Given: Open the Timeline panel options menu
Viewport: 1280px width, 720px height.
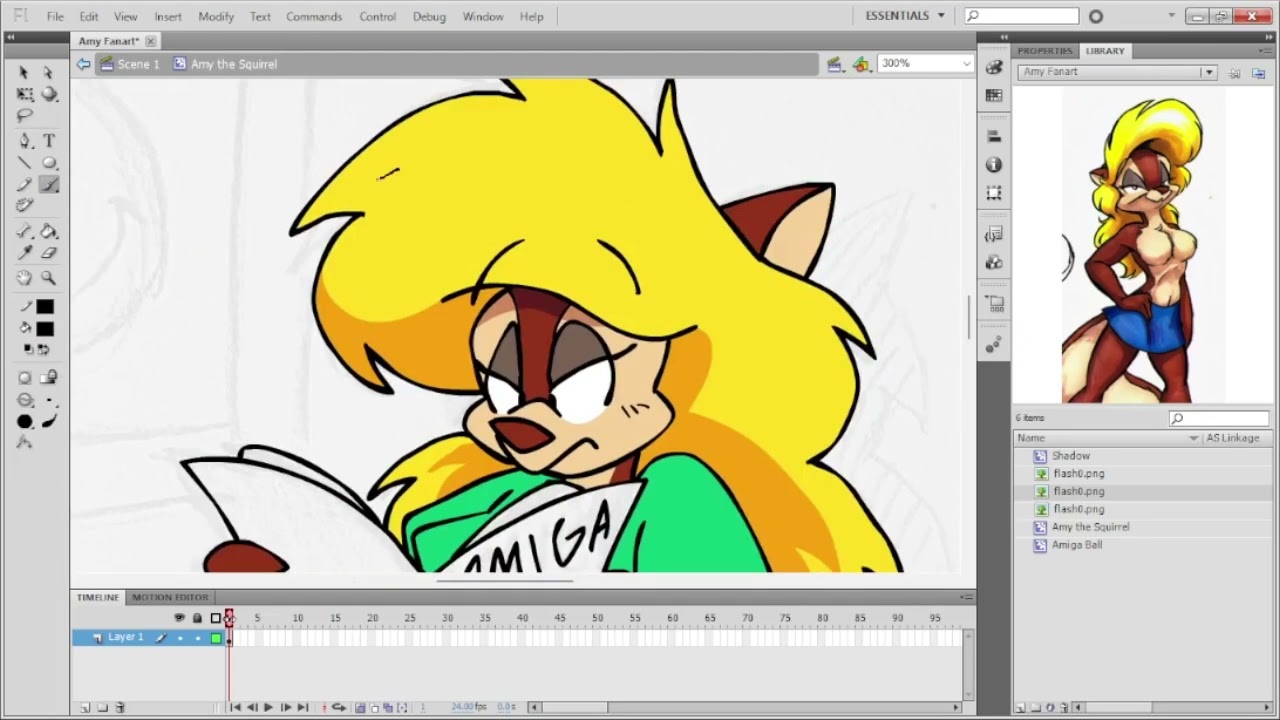Looking at the screenshot, I should 966,597.
